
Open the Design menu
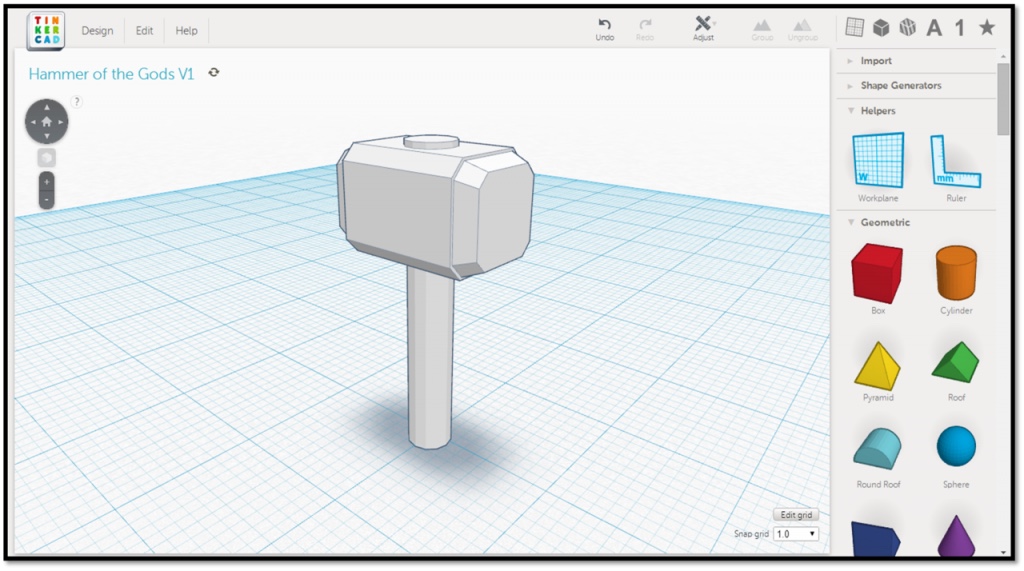(x=97, y=31)
